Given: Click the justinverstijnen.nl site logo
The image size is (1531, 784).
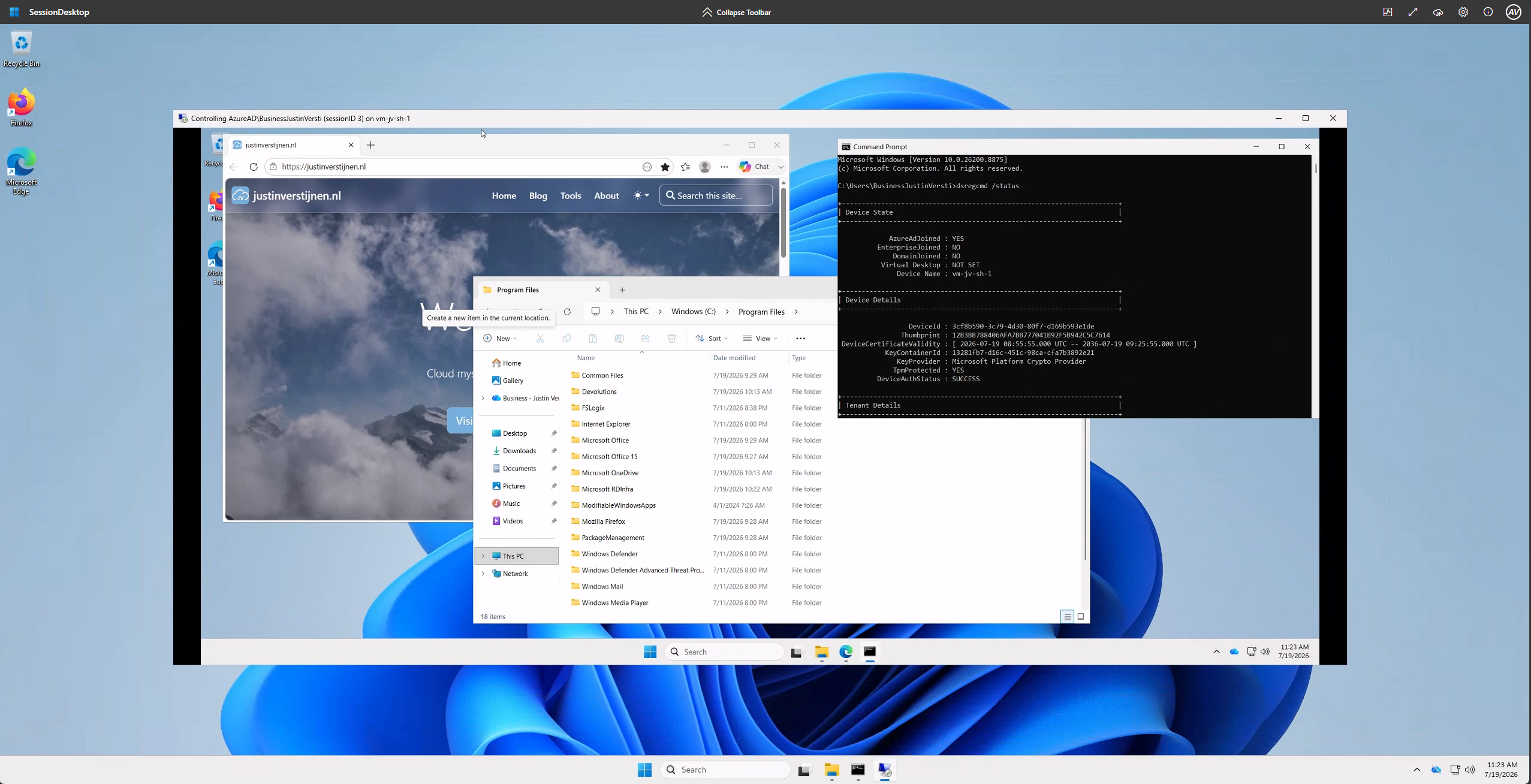Looking at the screenshot, I should (x=286, y=195).
